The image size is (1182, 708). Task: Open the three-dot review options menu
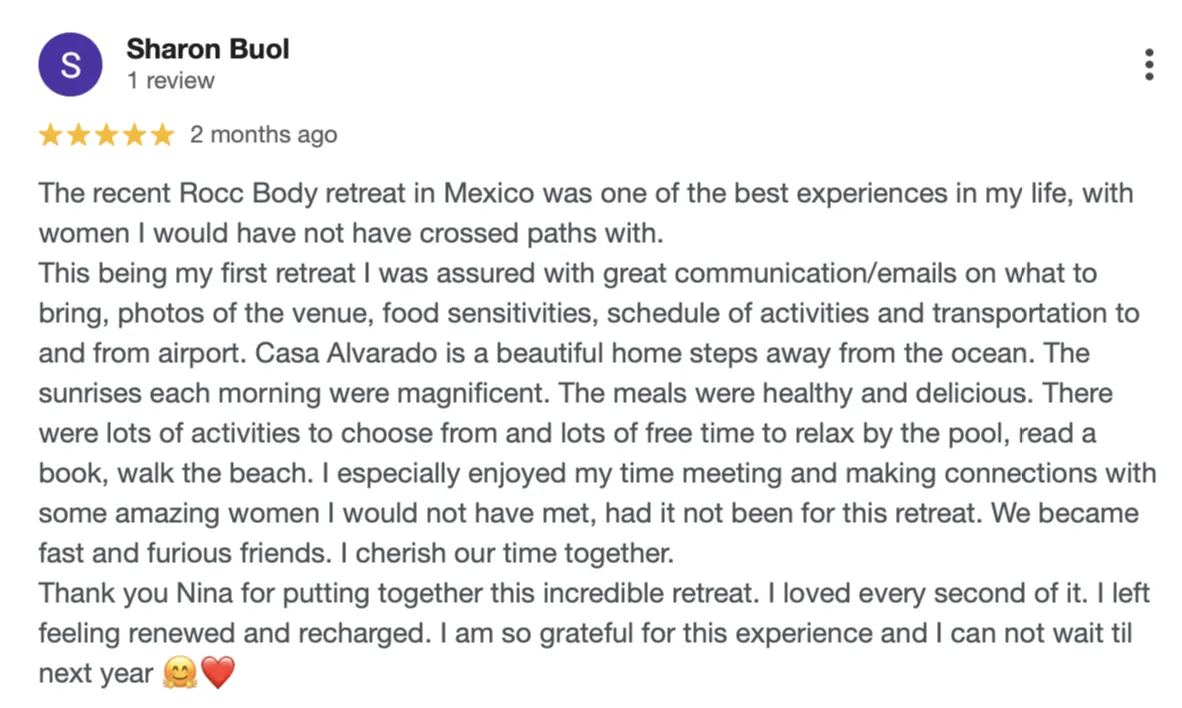pyautogui.click(x=1149, y=65)
